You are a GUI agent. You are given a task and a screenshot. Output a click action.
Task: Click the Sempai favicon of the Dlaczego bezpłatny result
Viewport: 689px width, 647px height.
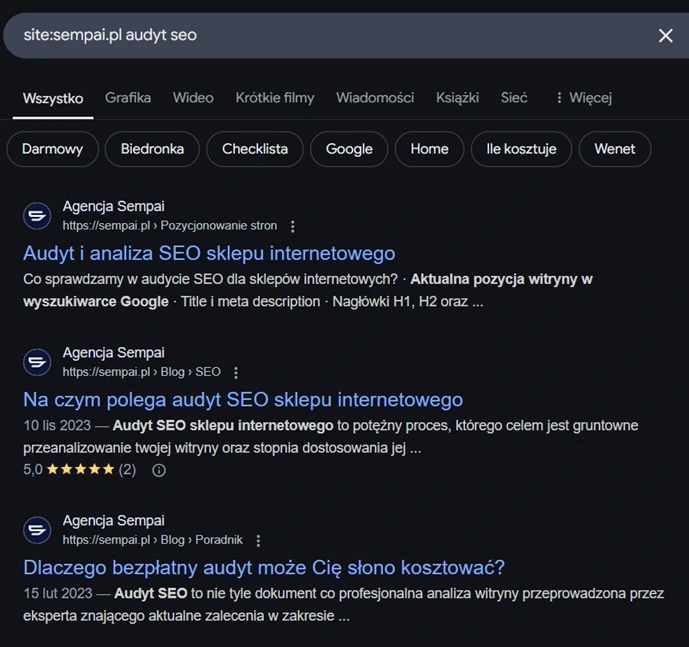(x=37, y=530)
